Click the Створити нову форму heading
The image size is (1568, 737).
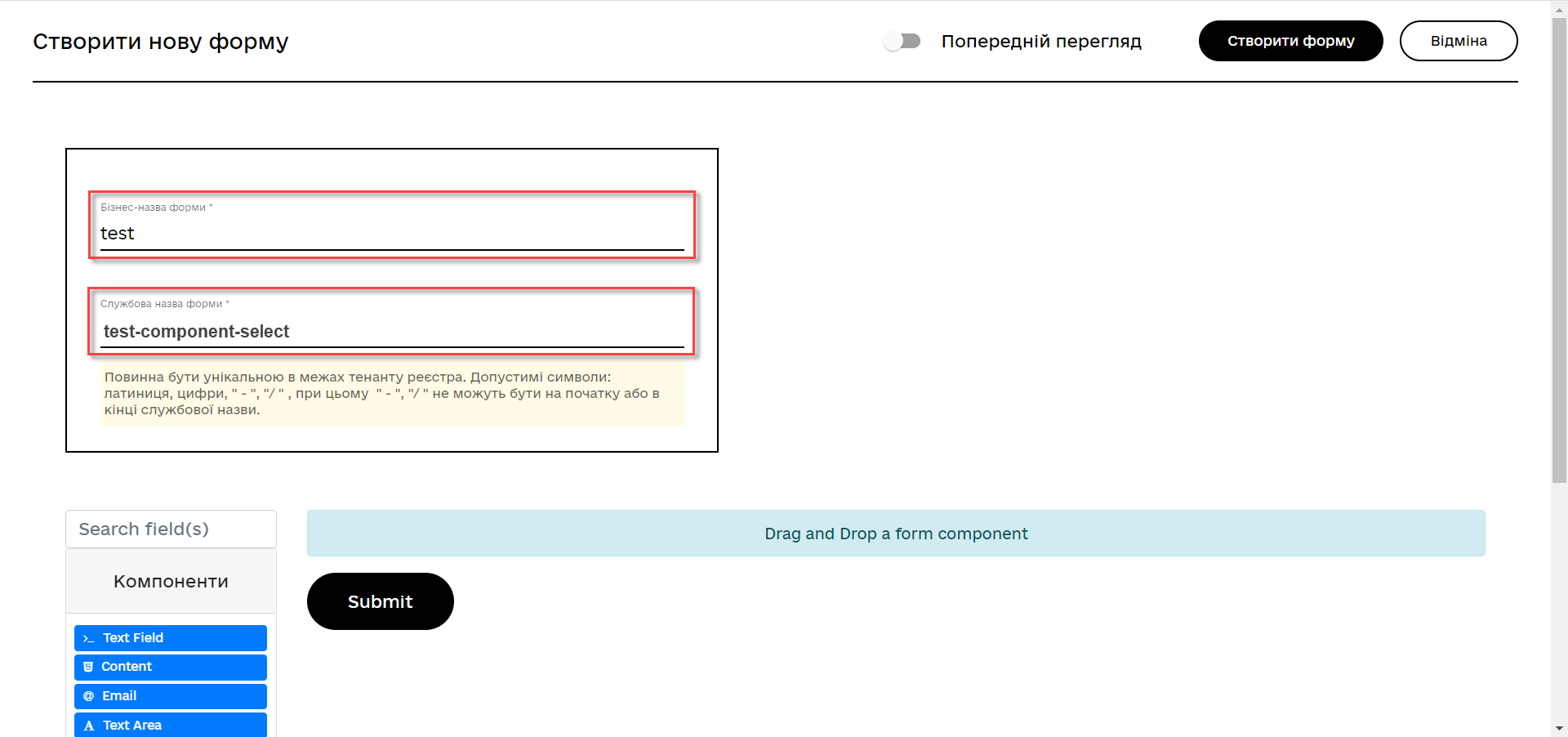[x=161, y=41]
